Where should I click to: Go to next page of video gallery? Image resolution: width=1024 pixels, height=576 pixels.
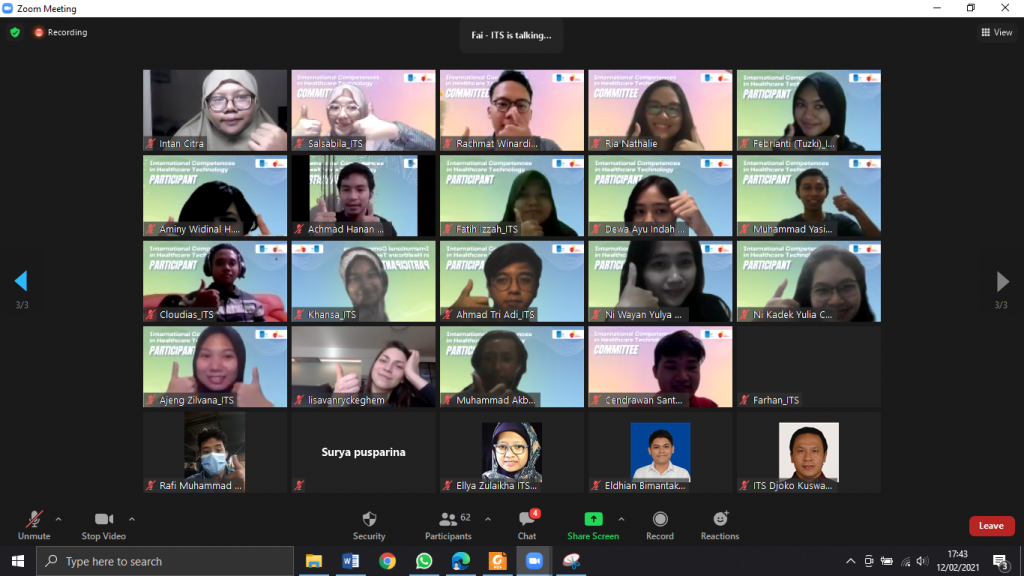[x=1003, y=281]
